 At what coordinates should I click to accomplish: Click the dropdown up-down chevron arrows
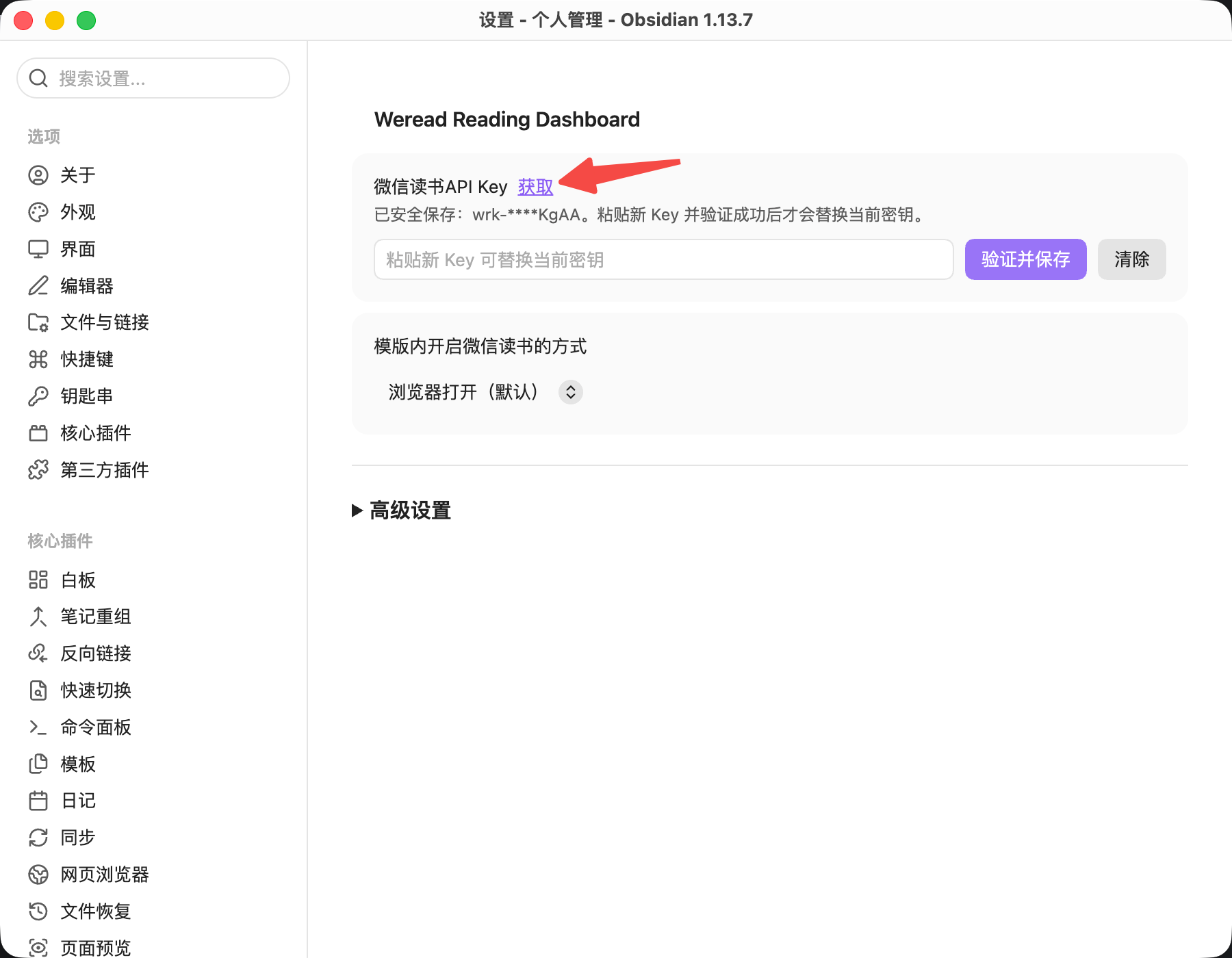coord(571,392)
